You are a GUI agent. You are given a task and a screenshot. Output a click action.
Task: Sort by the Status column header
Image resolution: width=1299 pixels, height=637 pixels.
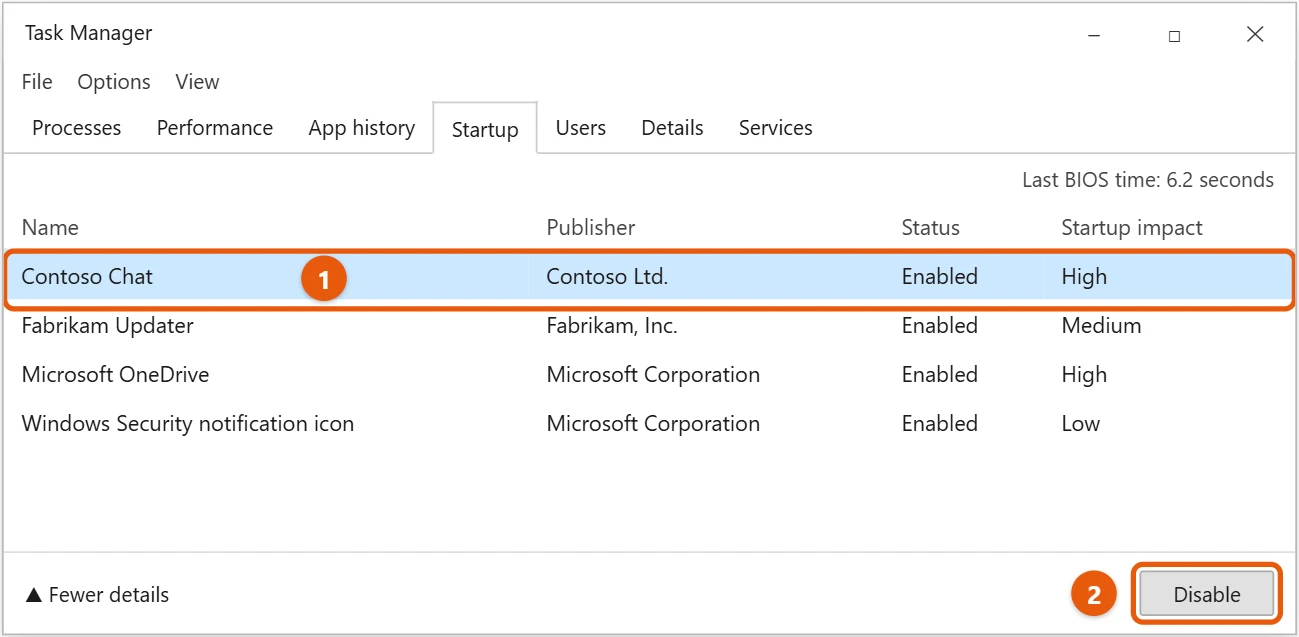click(x=930, y=228)
